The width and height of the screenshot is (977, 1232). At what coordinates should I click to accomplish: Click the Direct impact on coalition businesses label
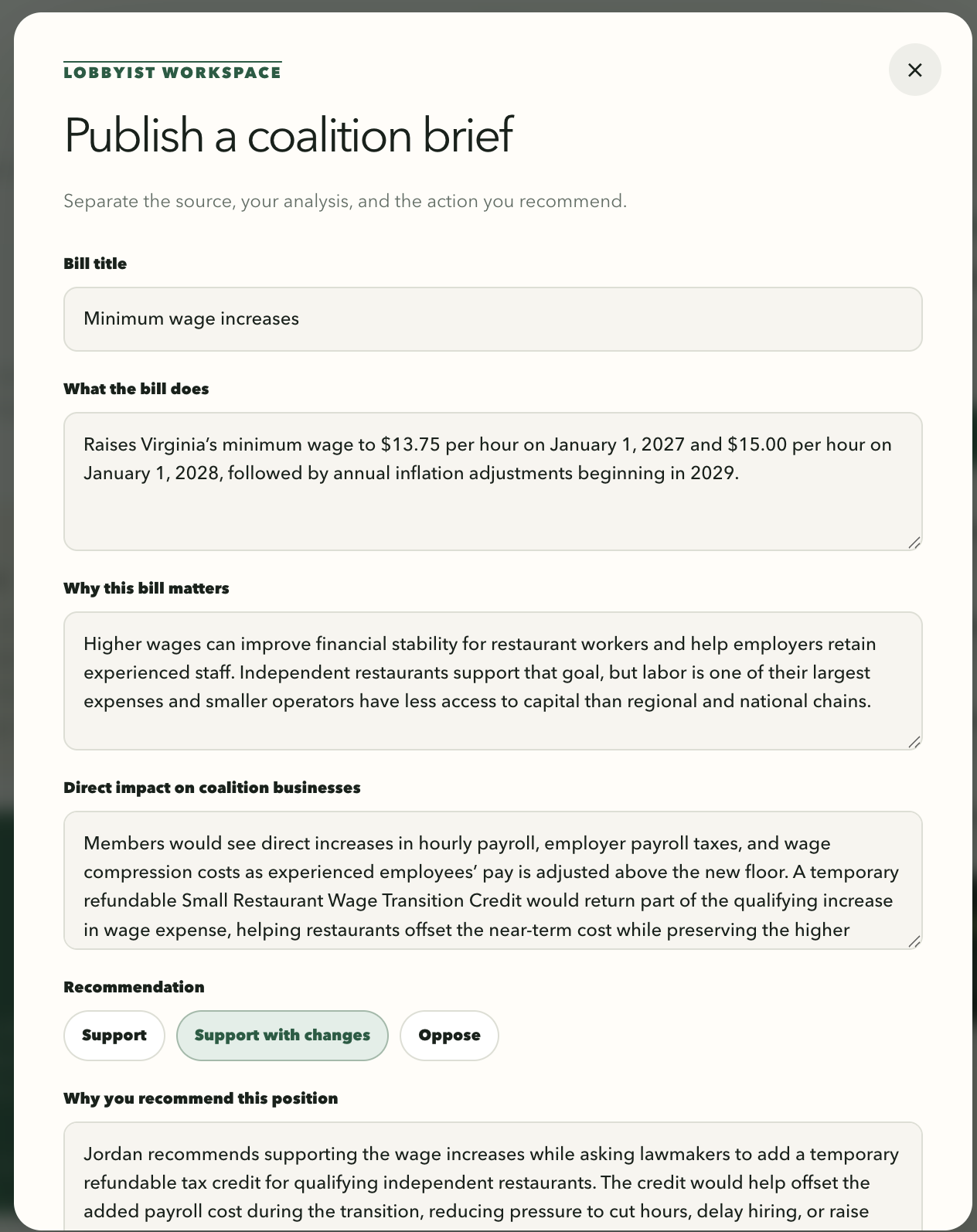click(x=212, y=788)
